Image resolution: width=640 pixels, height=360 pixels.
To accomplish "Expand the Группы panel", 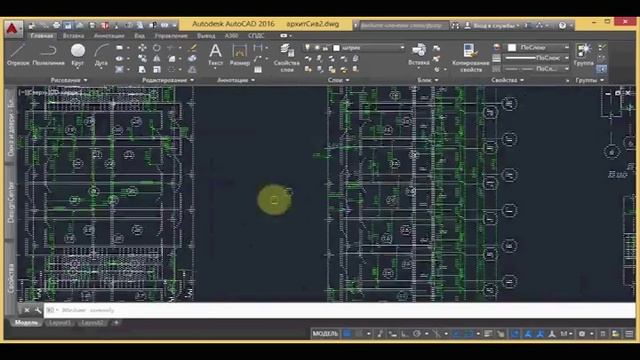I will coord(589,80).
